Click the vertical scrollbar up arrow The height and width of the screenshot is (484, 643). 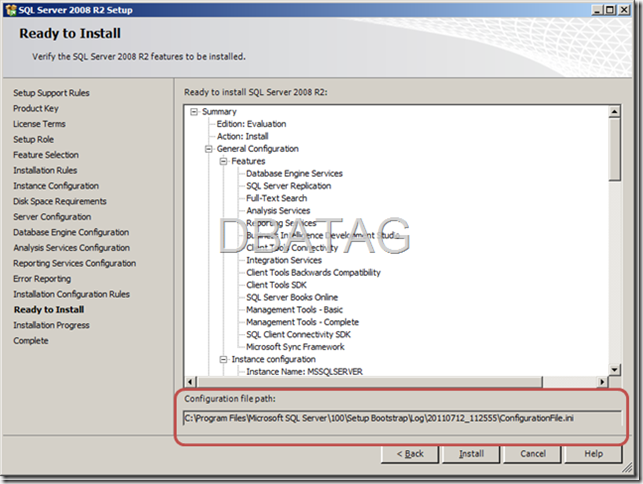(x=614, y=112)
